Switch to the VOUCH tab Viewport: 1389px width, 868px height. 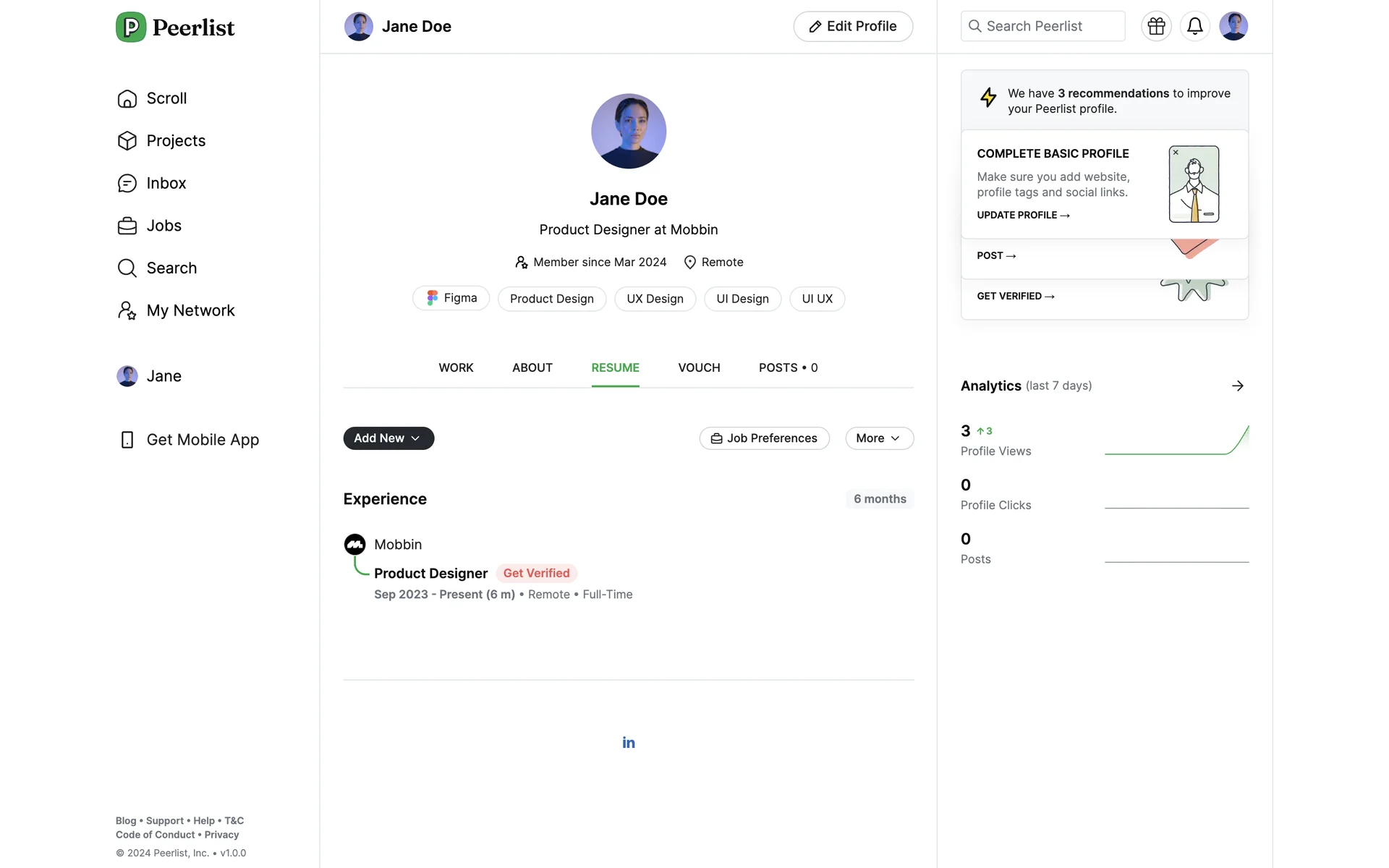(699, 368)
